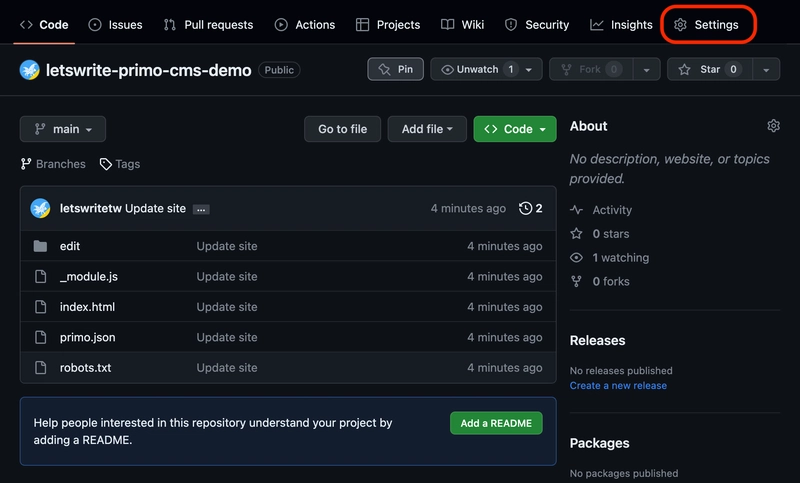The height and width of the screenshot is (483, 800).
Task: Switch to the Pull requests tab
Action: coord(208,24)
